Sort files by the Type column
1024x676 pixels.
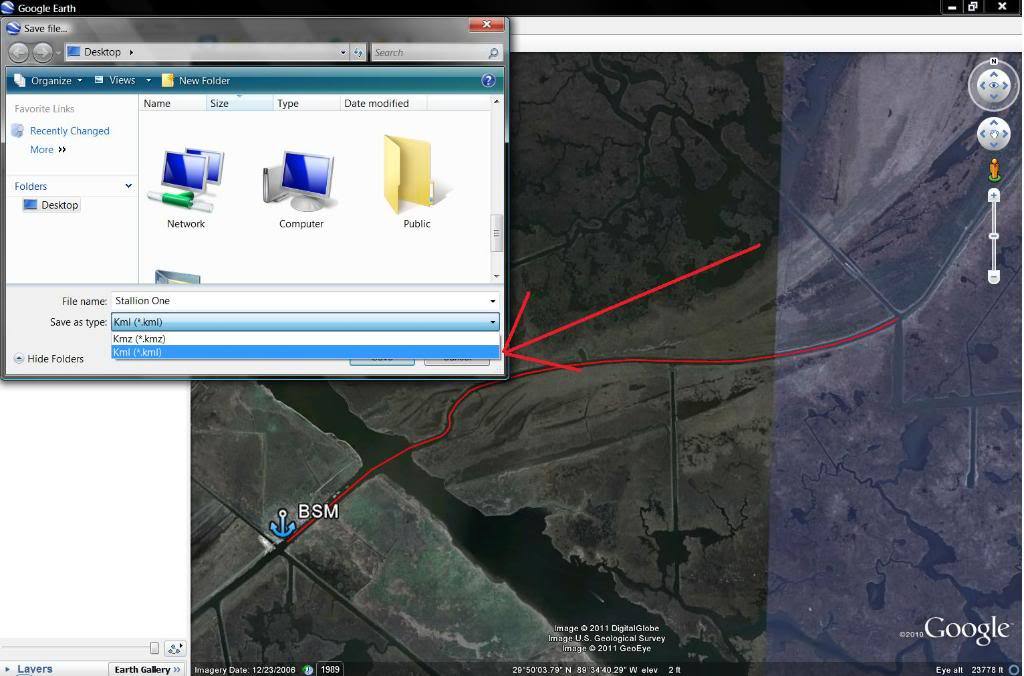point(306,103)
